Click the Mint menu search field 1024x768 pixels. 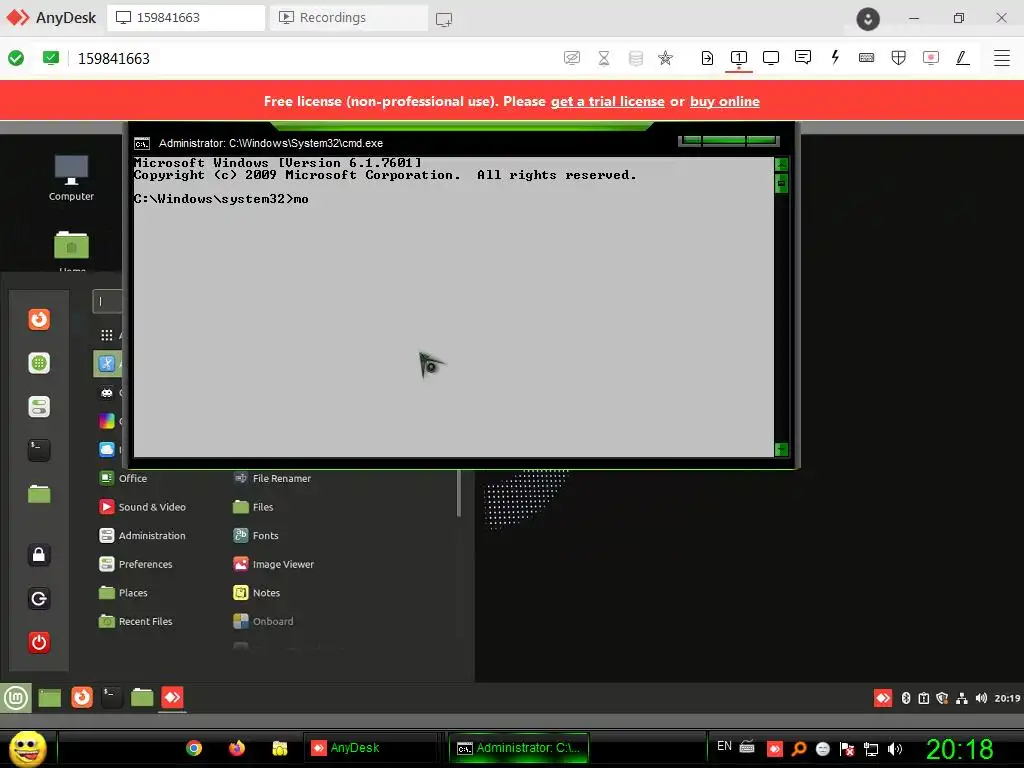[x=108, y=302]
